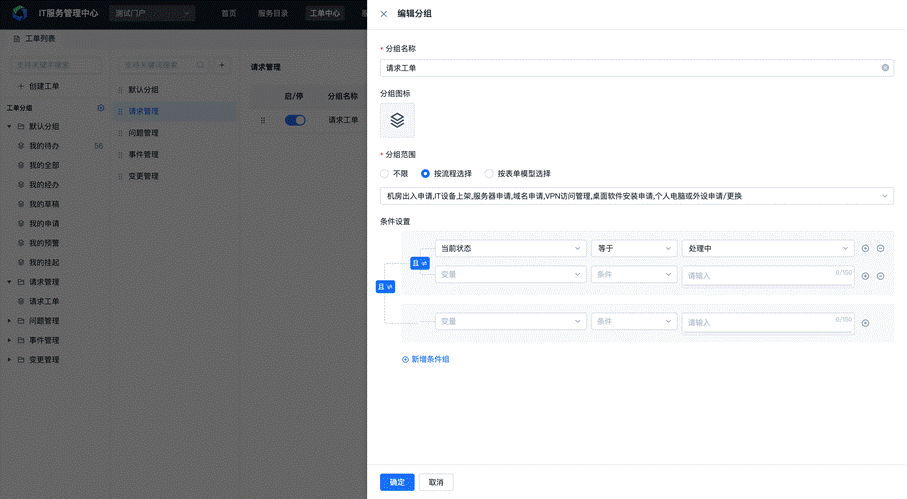This screenshot has width=907, height=499.
Task: Click the folder icon of the 默认分组 tree node
Action: tap(21, 126)
